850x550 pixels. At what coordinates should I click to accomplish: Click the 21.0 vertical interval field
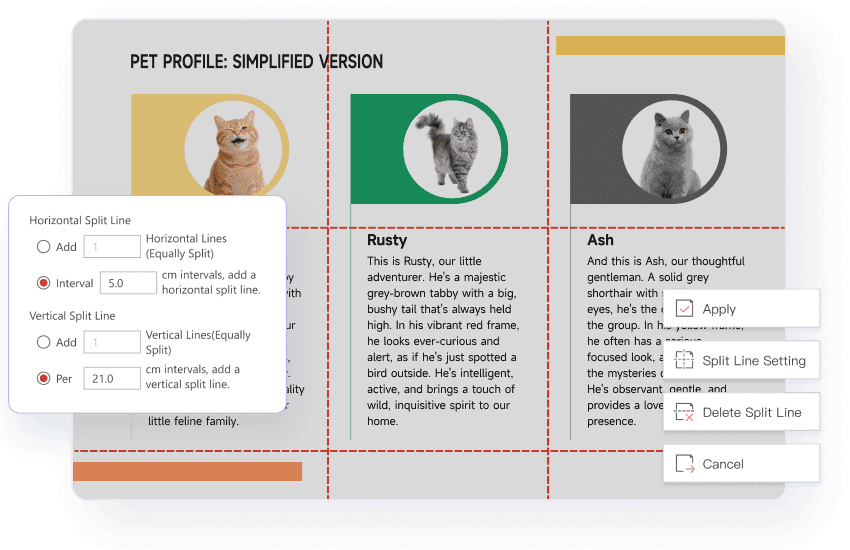coord(112,378)
